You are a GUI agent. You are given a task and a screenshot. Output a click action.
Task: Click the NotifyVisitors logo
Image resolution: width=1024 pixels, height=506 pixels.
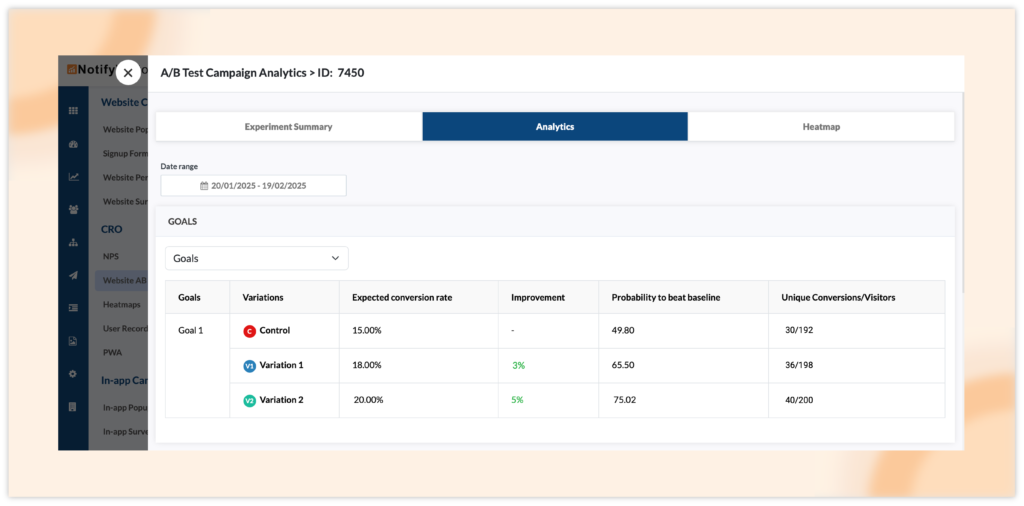91,69
